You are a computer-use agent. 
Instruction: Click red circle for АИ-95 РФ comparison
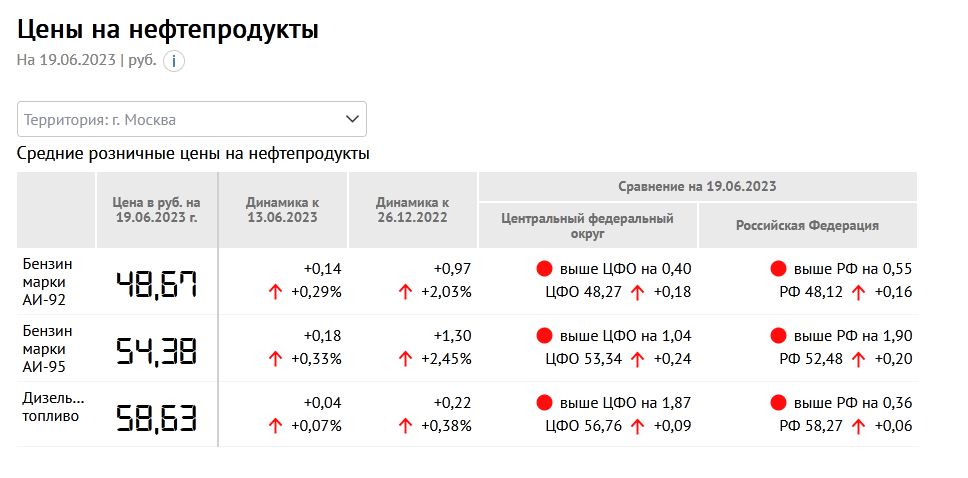[x=778, y=335]
